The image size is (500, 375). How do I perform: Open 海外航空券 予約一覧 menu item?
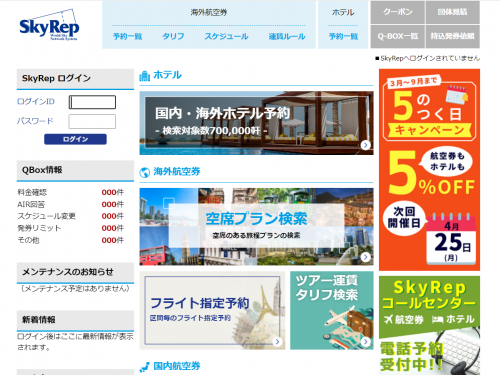127,36
